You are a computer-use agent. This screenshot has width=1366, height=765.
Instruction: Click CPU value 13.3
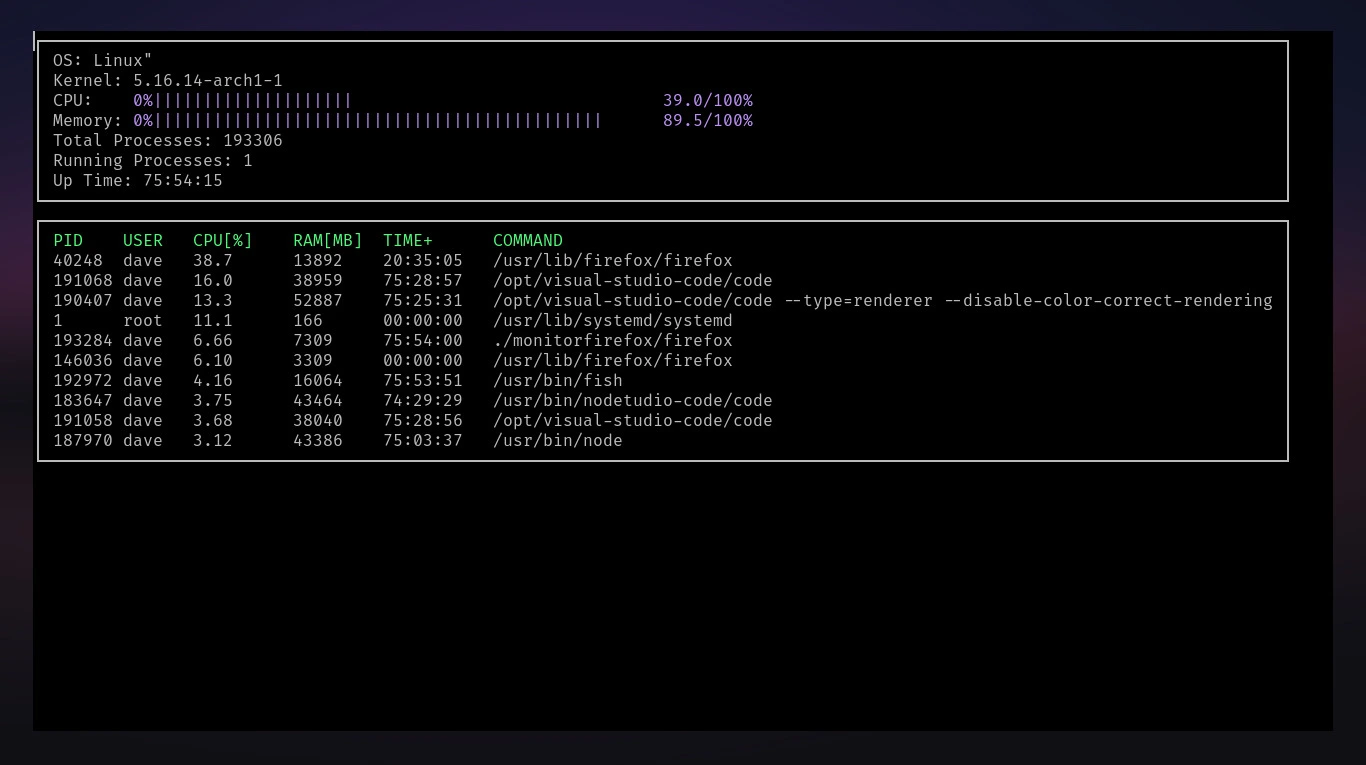213,301
